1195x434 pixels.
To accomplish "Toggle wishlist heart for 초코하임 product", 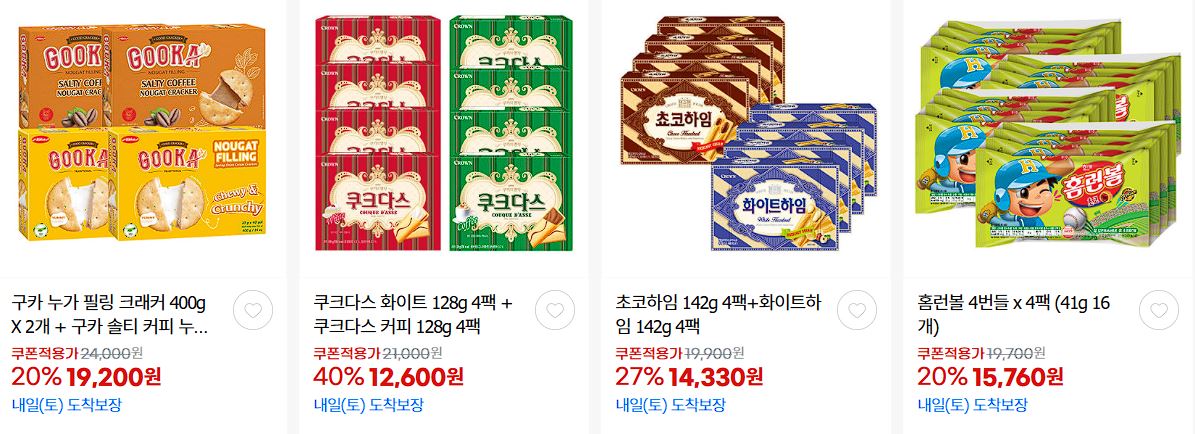I will 857,310.
